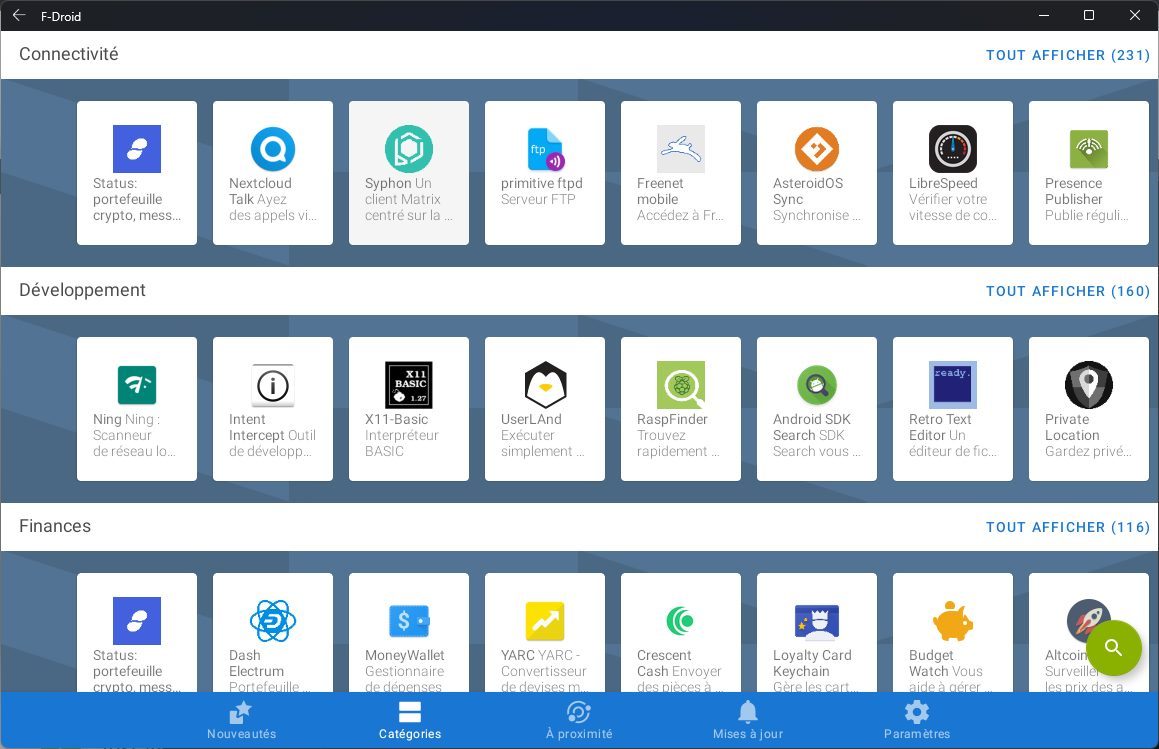Open primitive ftpd FTP server icon

pyautogui.click(x=545, y=149)
